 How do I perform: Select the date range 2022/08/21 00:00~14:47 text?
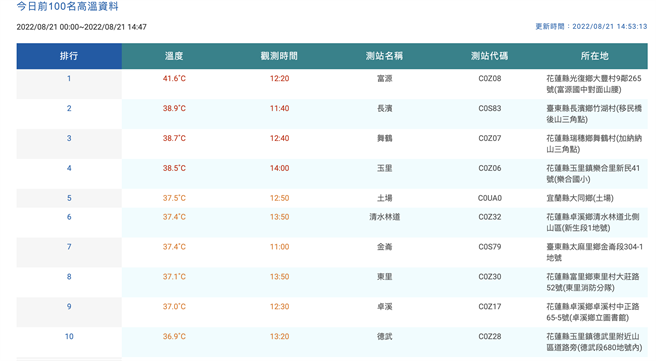82,27
